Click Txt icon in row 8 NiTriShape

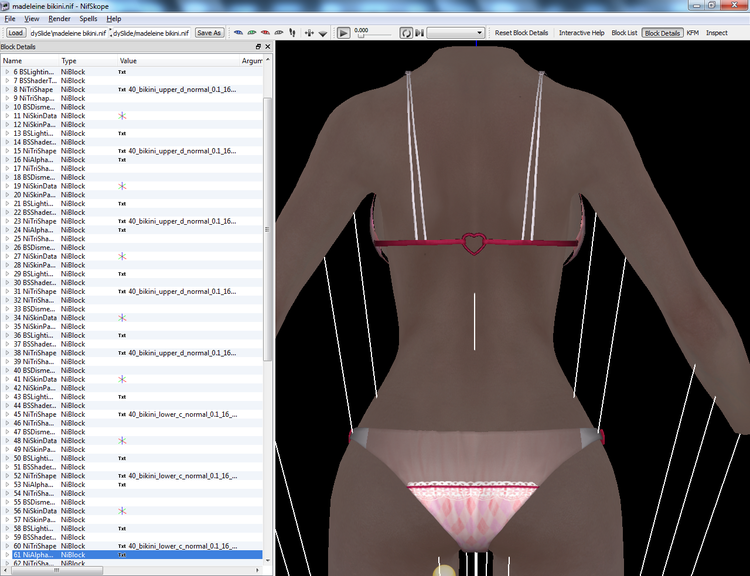pos(122,89)
